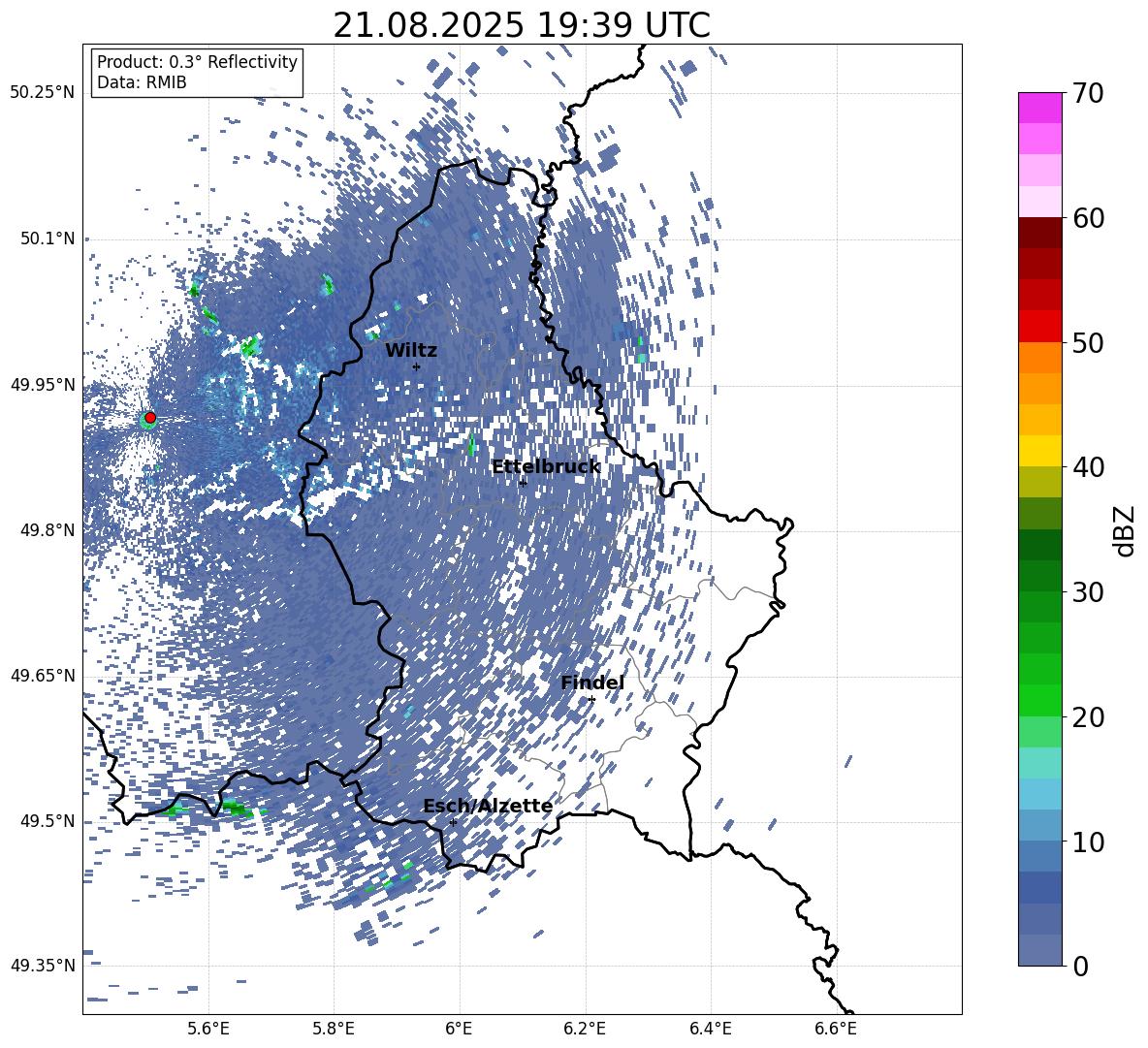Click the orange colorbar segment below 50
The image size is (1148, 1048).
[x=1039, y=358]
